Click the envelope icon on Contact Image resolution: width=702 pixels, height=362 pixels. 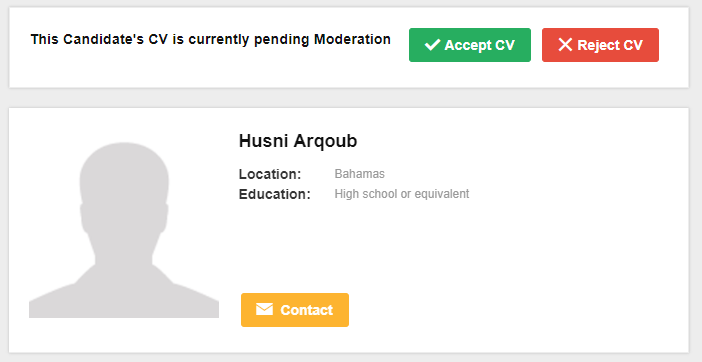pyautogui.click(x=265, y=309)
